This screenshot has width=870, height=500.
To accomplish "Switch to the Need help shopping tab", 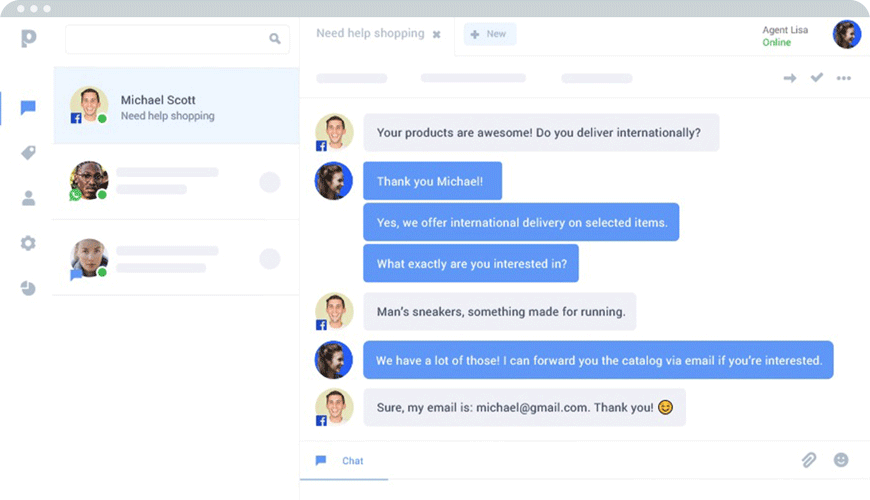I will [x=370, y=34].
